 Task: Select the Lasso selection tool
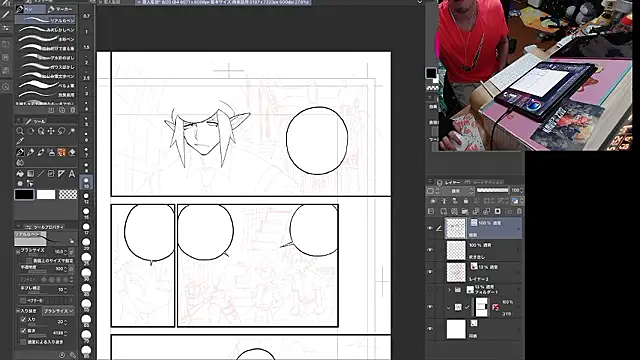[62, 131]
